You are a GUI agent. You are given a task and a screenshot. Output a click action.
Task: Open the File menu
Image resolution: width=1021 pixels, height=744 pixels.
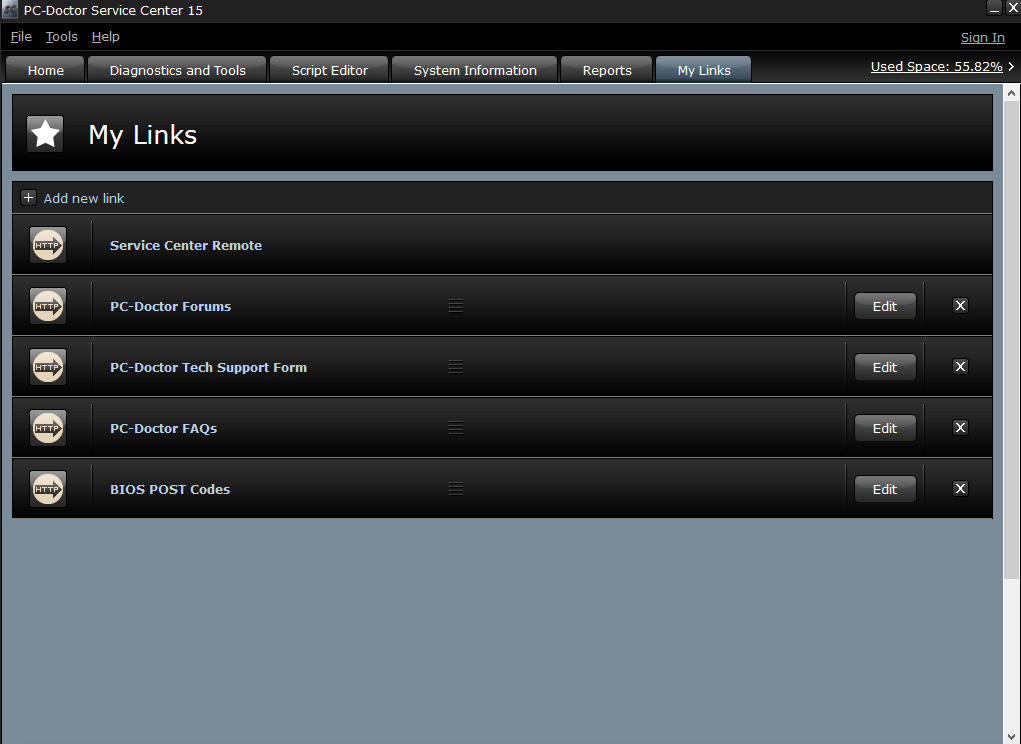click(21, 36)
